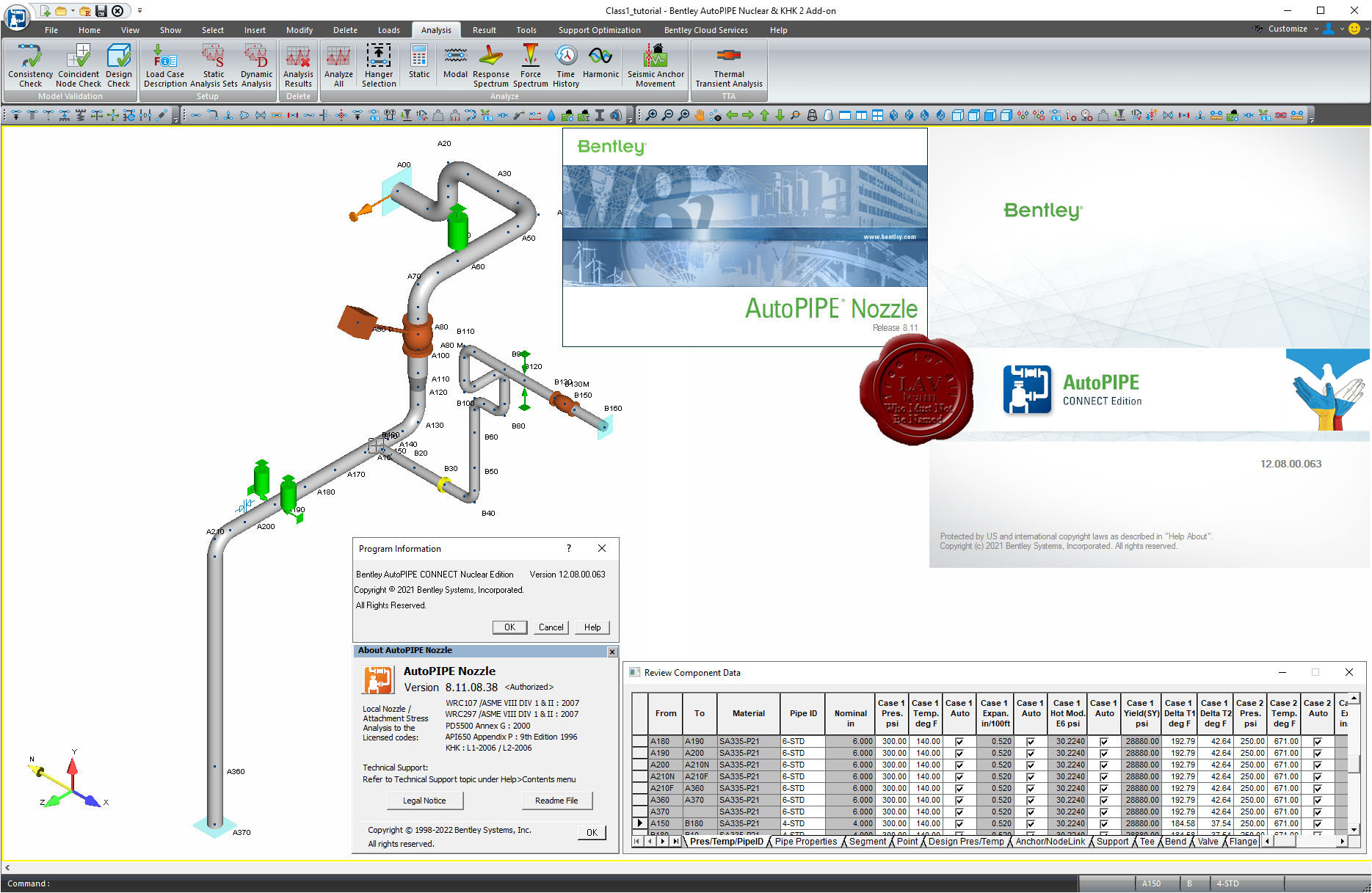1372x893 pixels.
Task: Open Support Optimization tab
Action: (599, 30)
